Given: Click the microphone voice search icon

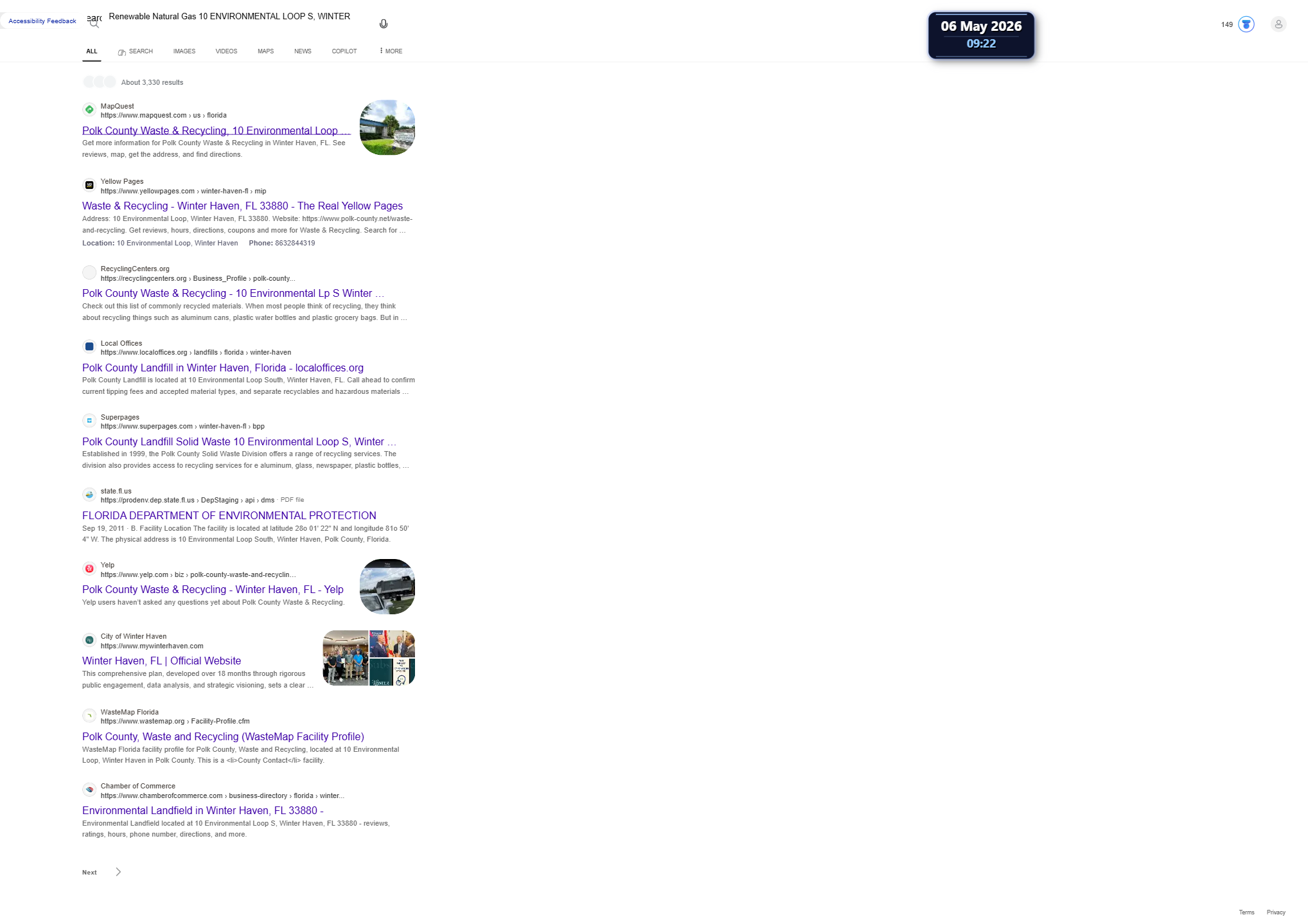Looking at the screenshot, I should [x=384, y=24].
